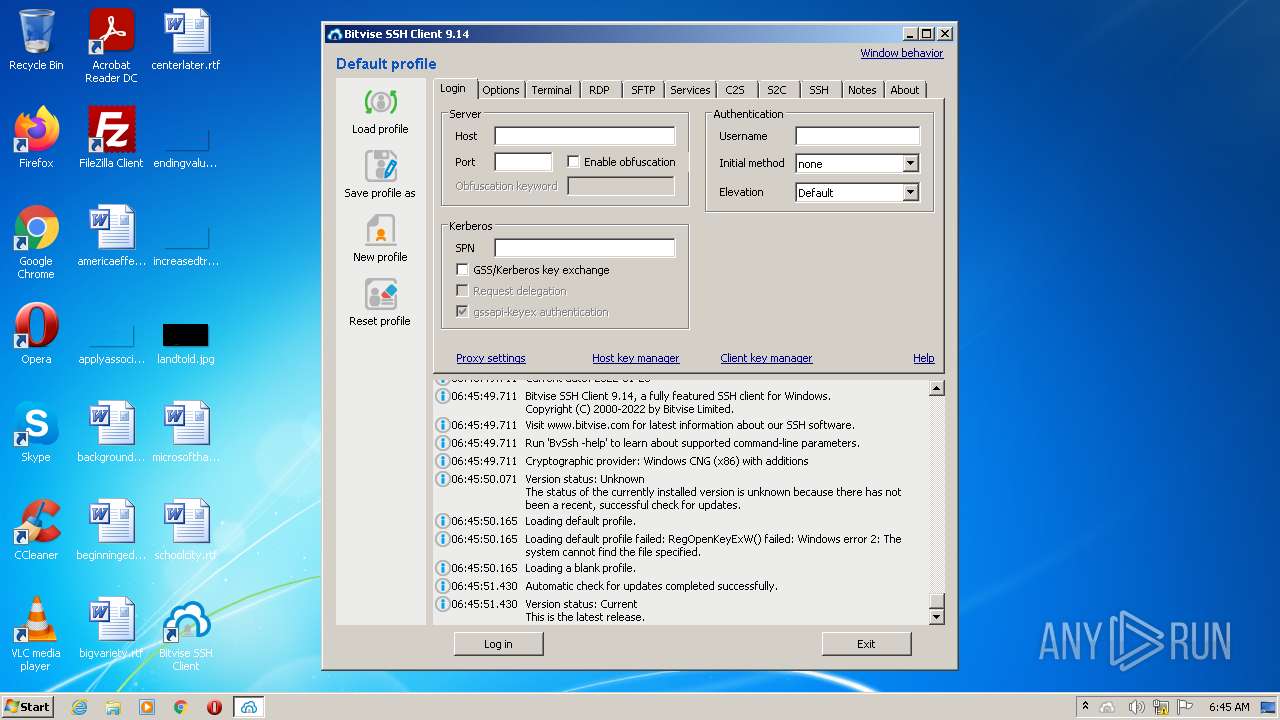
Task: Open Recycle Bin on desktop
Action: click(x=36, y=40)
